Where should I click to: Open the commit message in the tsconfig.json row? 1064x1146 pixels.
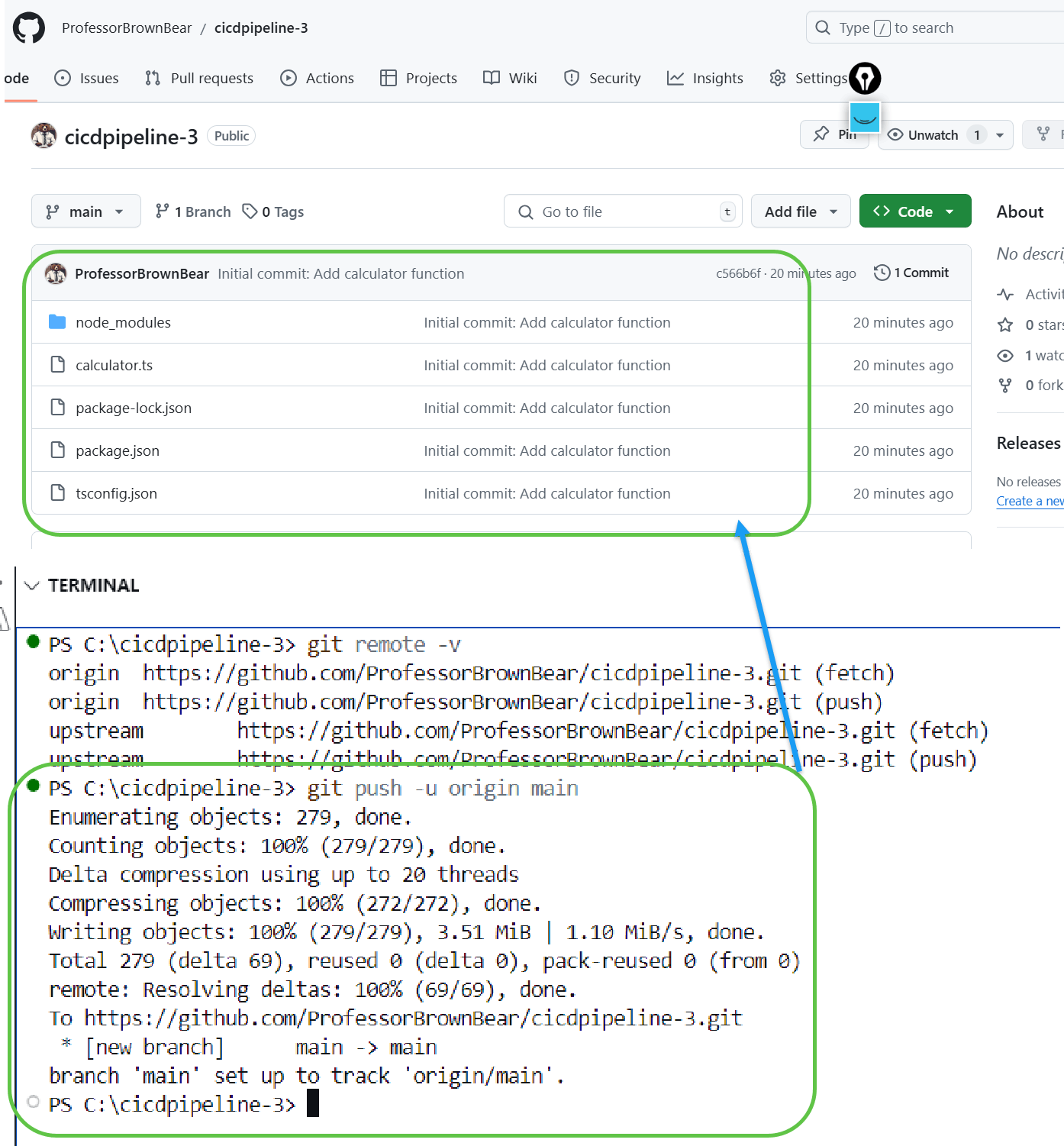pos(547,493)
